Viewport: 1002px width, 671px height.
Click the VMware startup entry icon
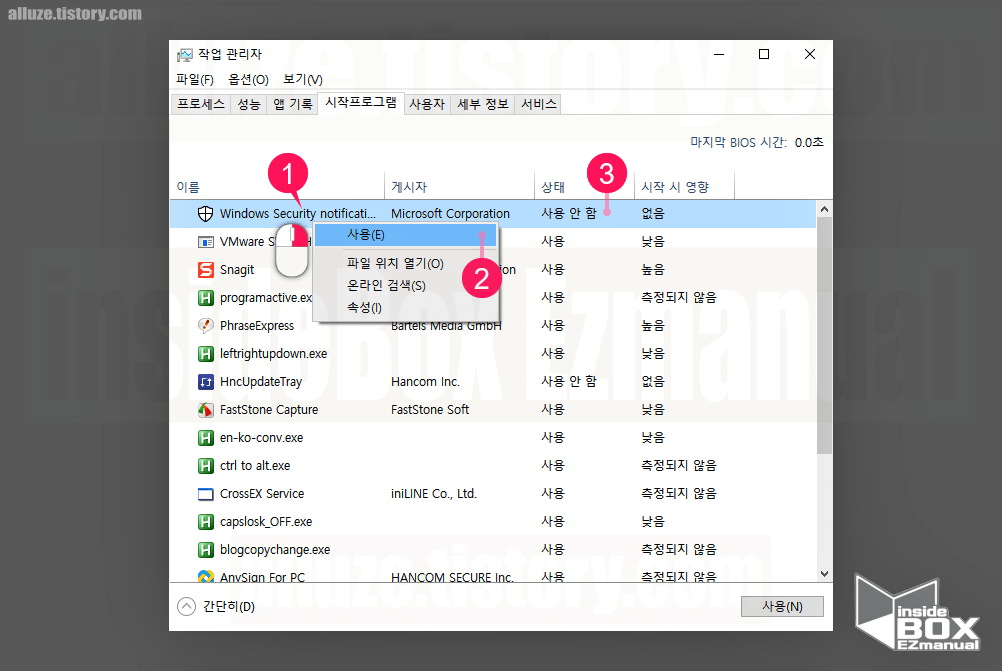click(205, 242)
